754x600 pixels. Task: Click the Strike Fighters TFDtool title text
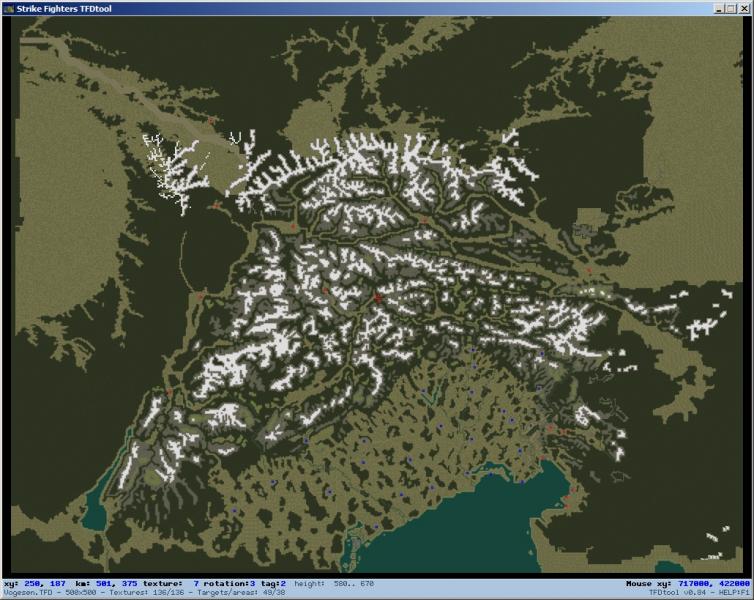tap(64, 9)
